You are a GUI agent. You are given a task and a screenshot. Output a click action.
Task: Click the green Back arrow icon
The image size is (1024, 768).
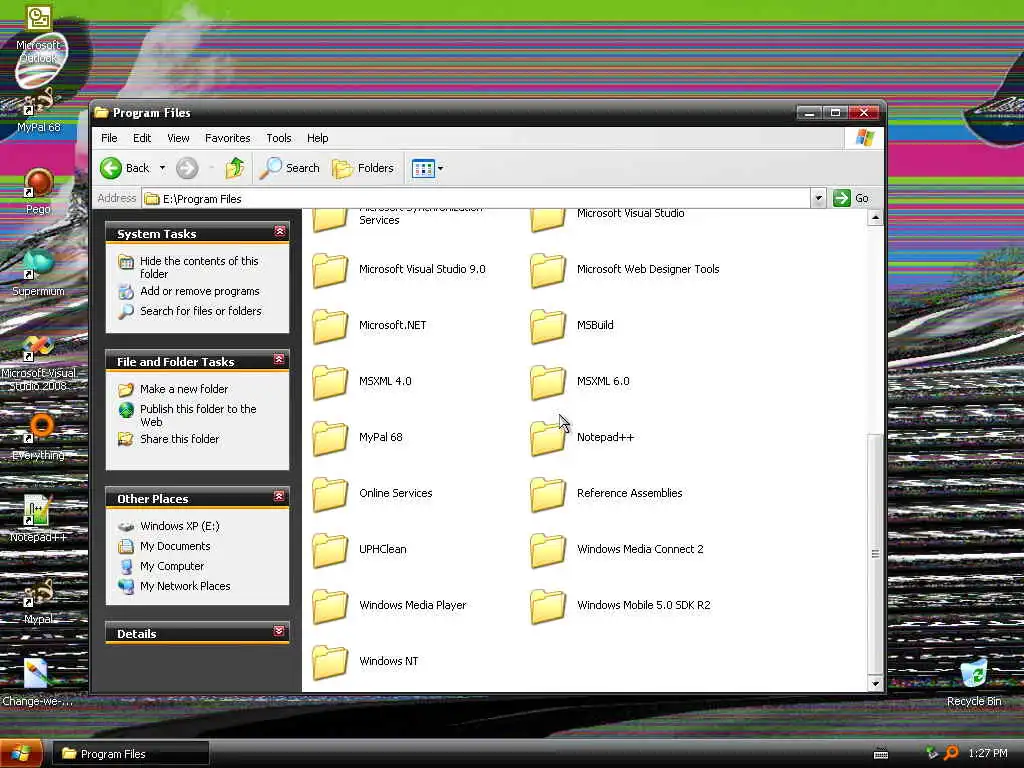click(111, 168)
